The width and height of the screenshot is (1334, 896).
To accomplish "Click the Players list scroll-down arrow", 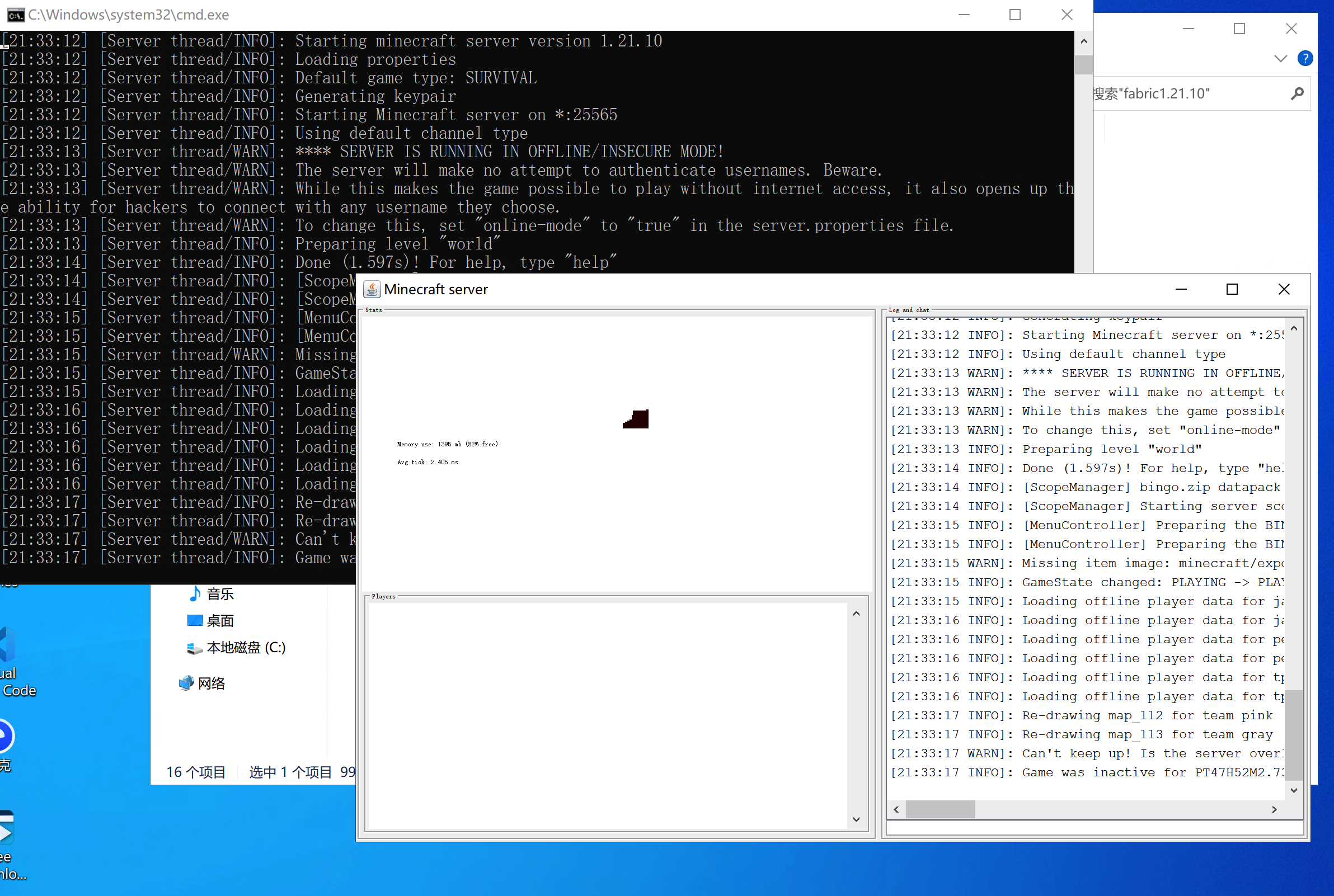I will tap(856, 819).
